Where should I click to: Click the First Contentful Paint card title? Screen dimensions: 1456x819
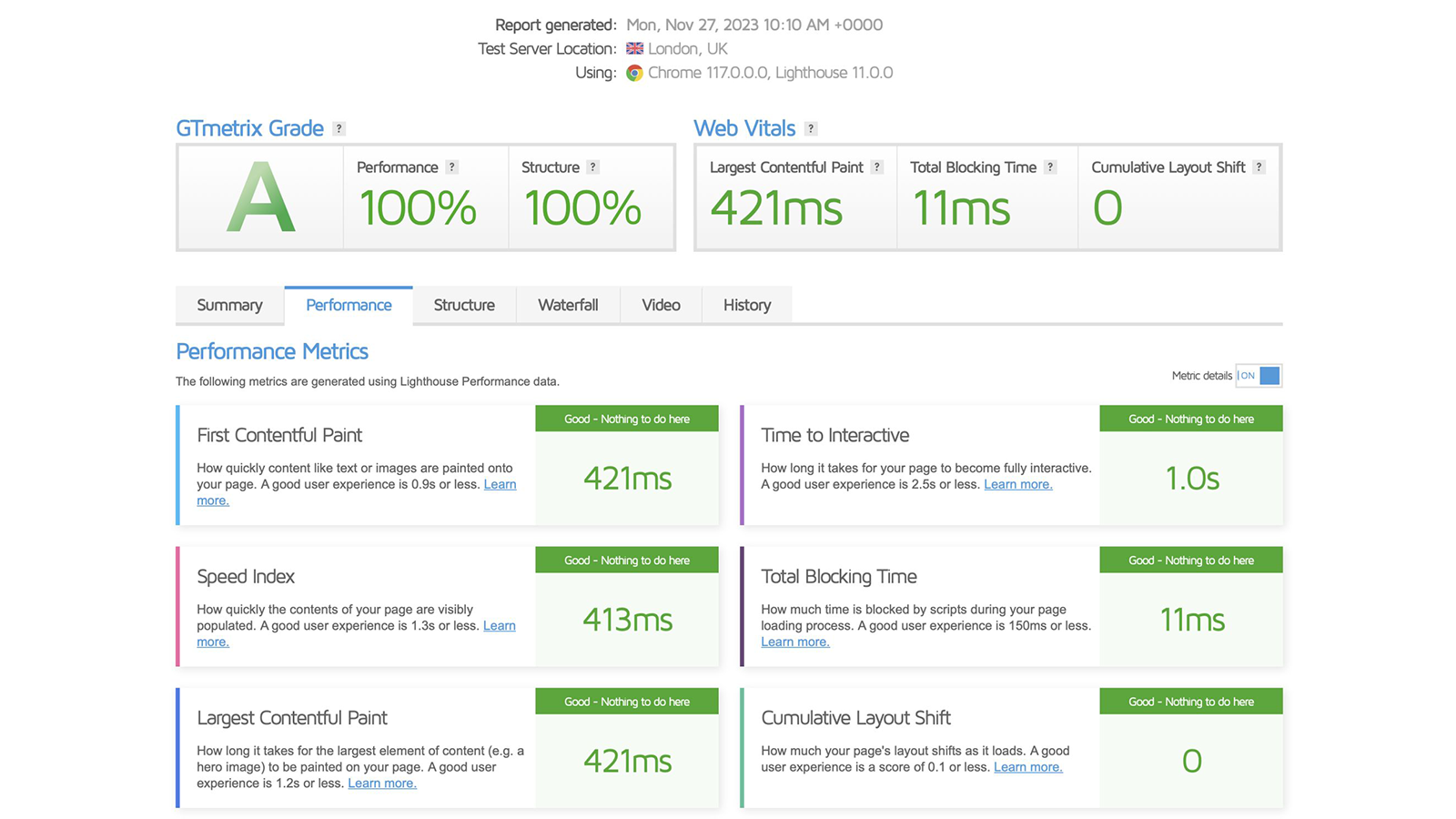(x=279, y=435)
